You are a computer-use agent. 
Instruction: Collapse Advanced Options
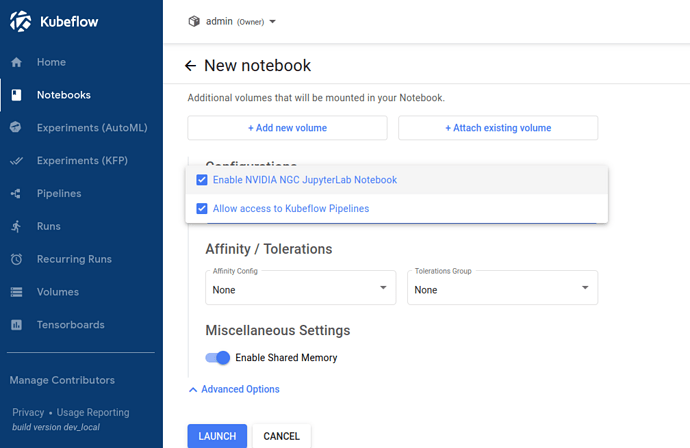234,389
